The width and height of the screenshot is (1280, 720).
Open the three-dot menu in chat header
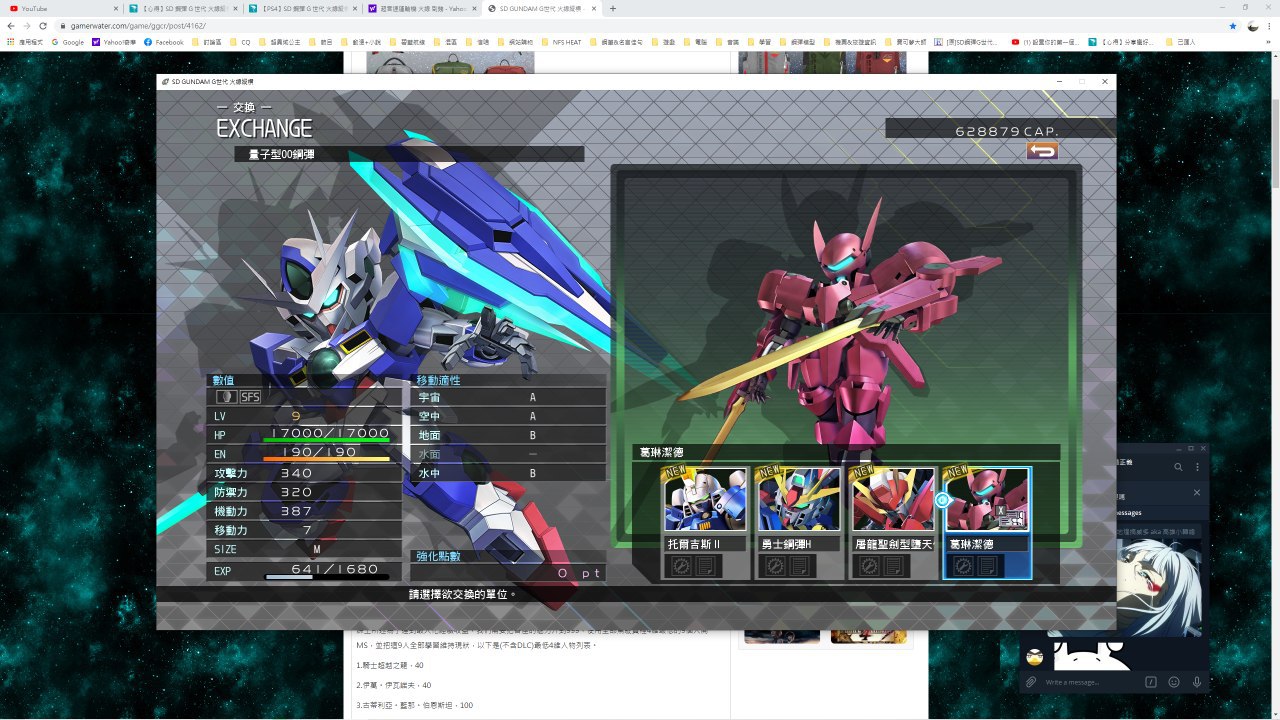click(1197, 467)
